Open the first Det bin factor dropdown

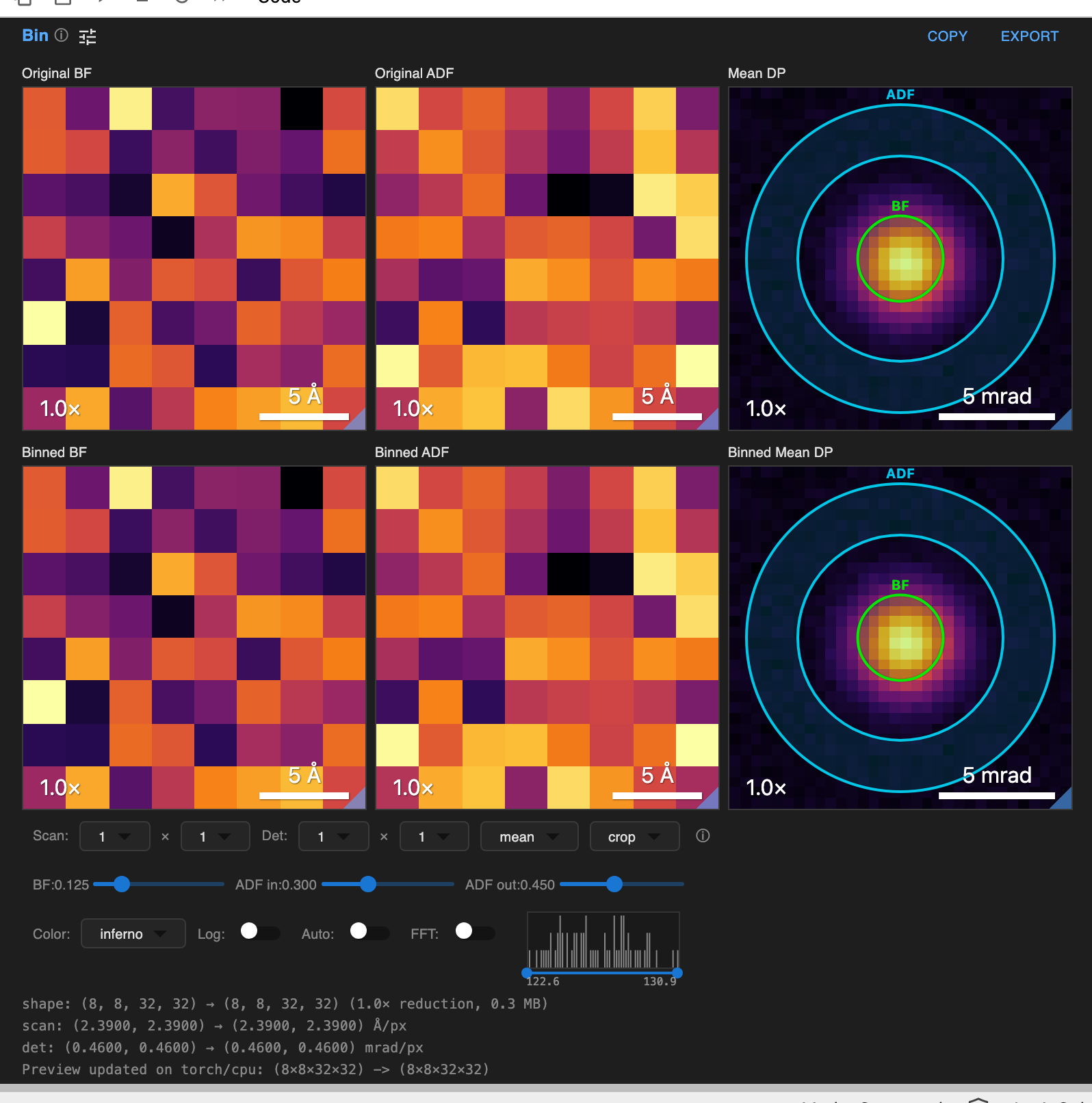pos(333,836)
